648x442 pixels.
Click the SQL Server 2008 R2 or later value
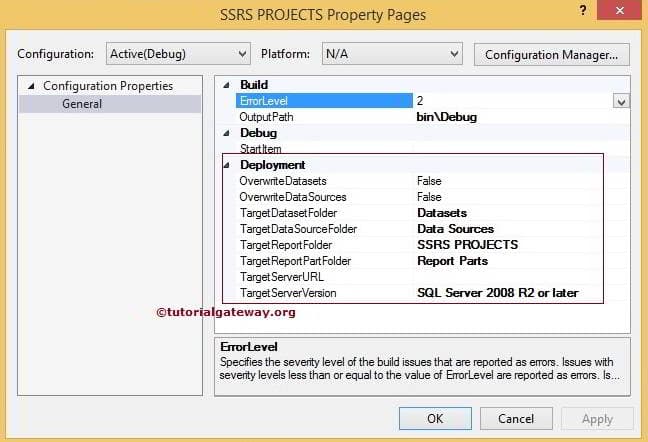tap(498, 293)
